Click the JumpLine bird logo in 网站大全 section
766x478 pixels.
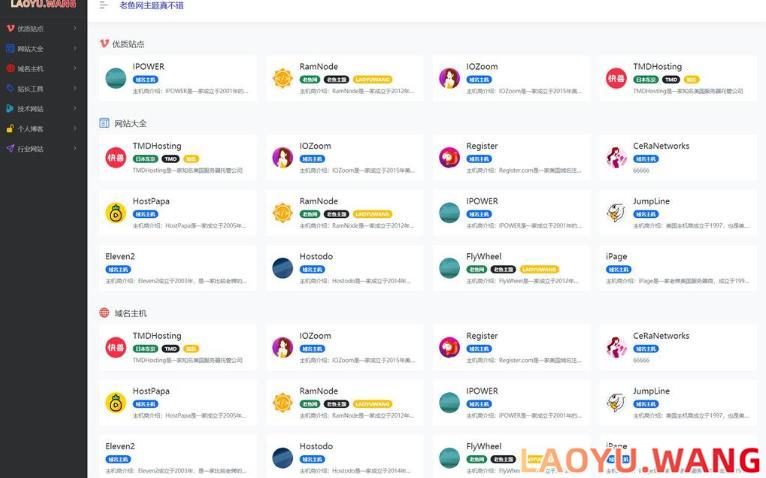(x=616, y=212)
